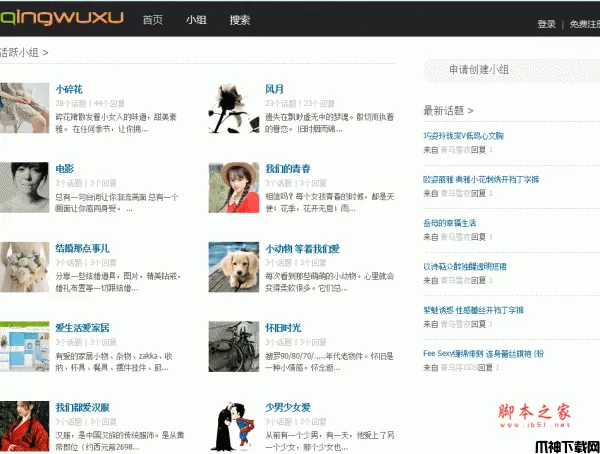
Task: Open the 小碎花 group thumbnail
Action: pos(24,108)
